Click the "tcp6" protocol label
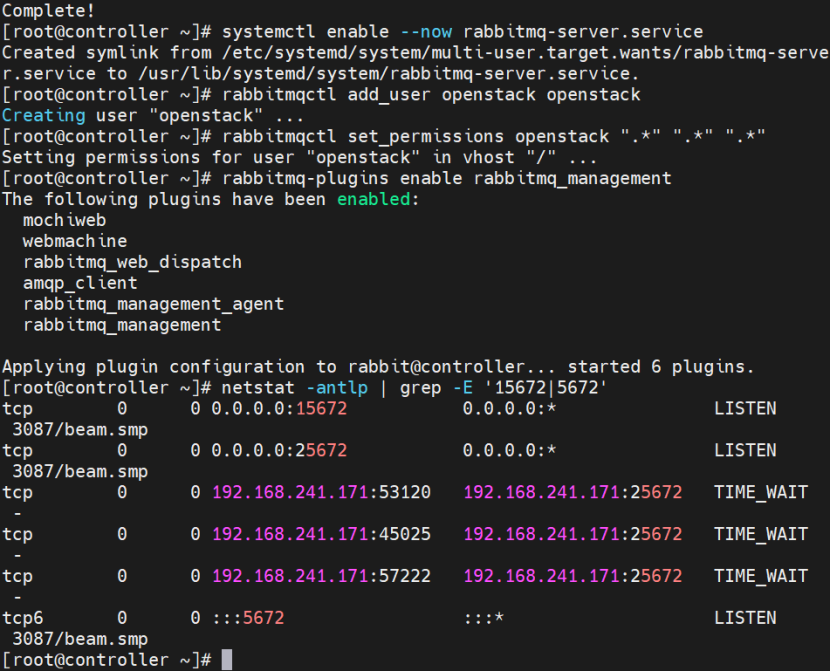The width and height of the screenshot is (831, 672). coord(23,618)
